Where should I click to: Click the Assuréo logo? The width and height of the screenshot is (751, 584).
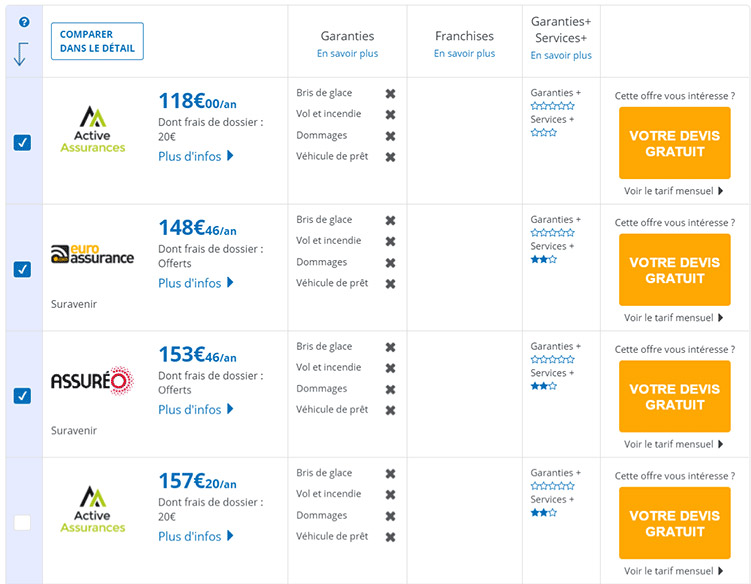click(x=92, y=380)
